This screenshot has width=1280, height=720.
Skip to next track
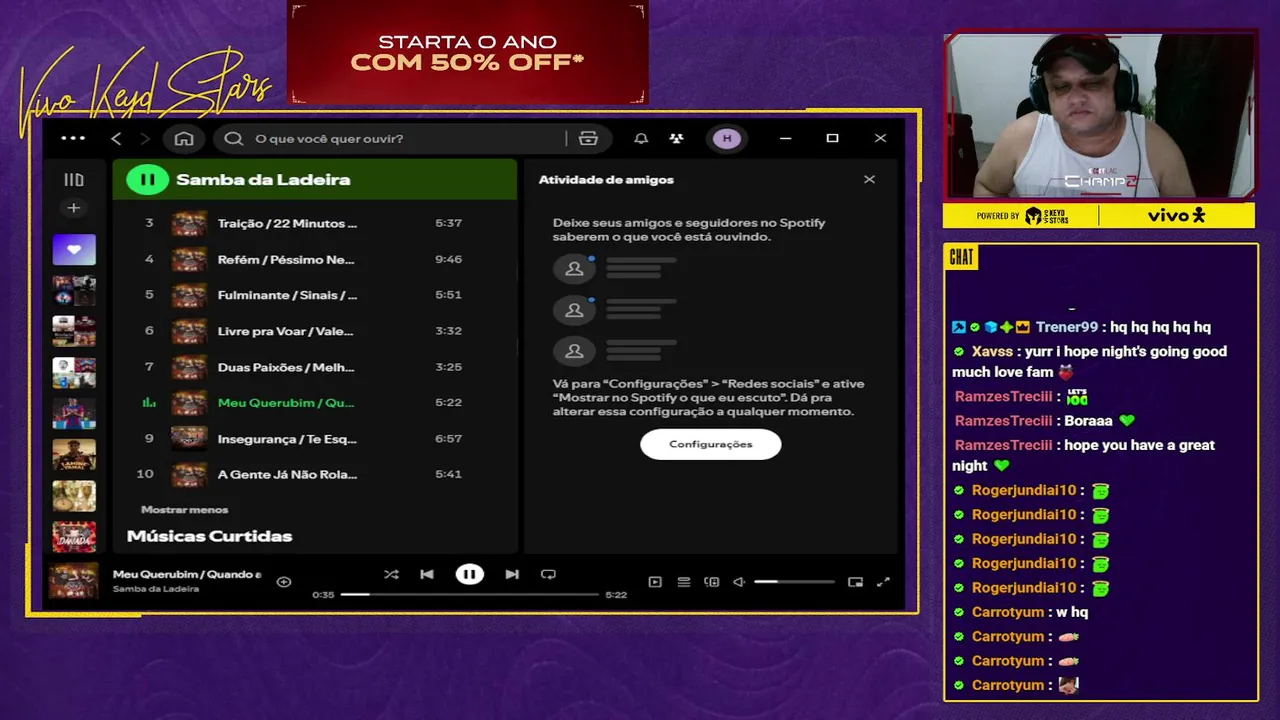(x=512, y=574)
